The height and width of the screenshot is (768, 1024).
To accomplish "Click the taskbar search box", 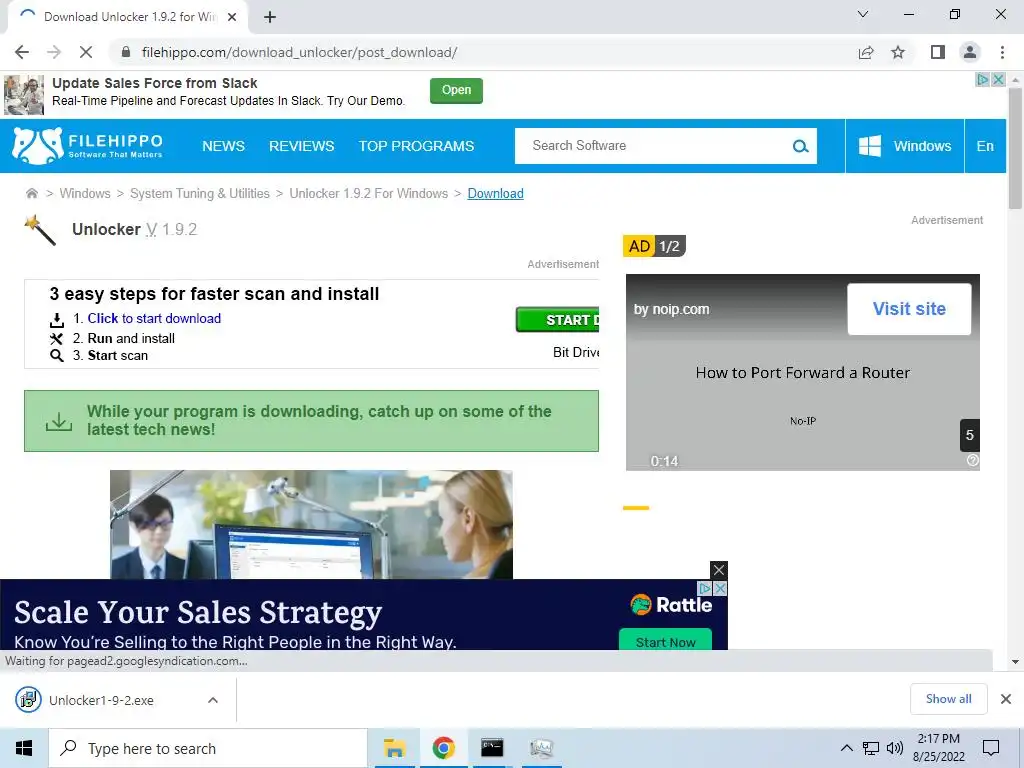I will [x=208, y=748].
